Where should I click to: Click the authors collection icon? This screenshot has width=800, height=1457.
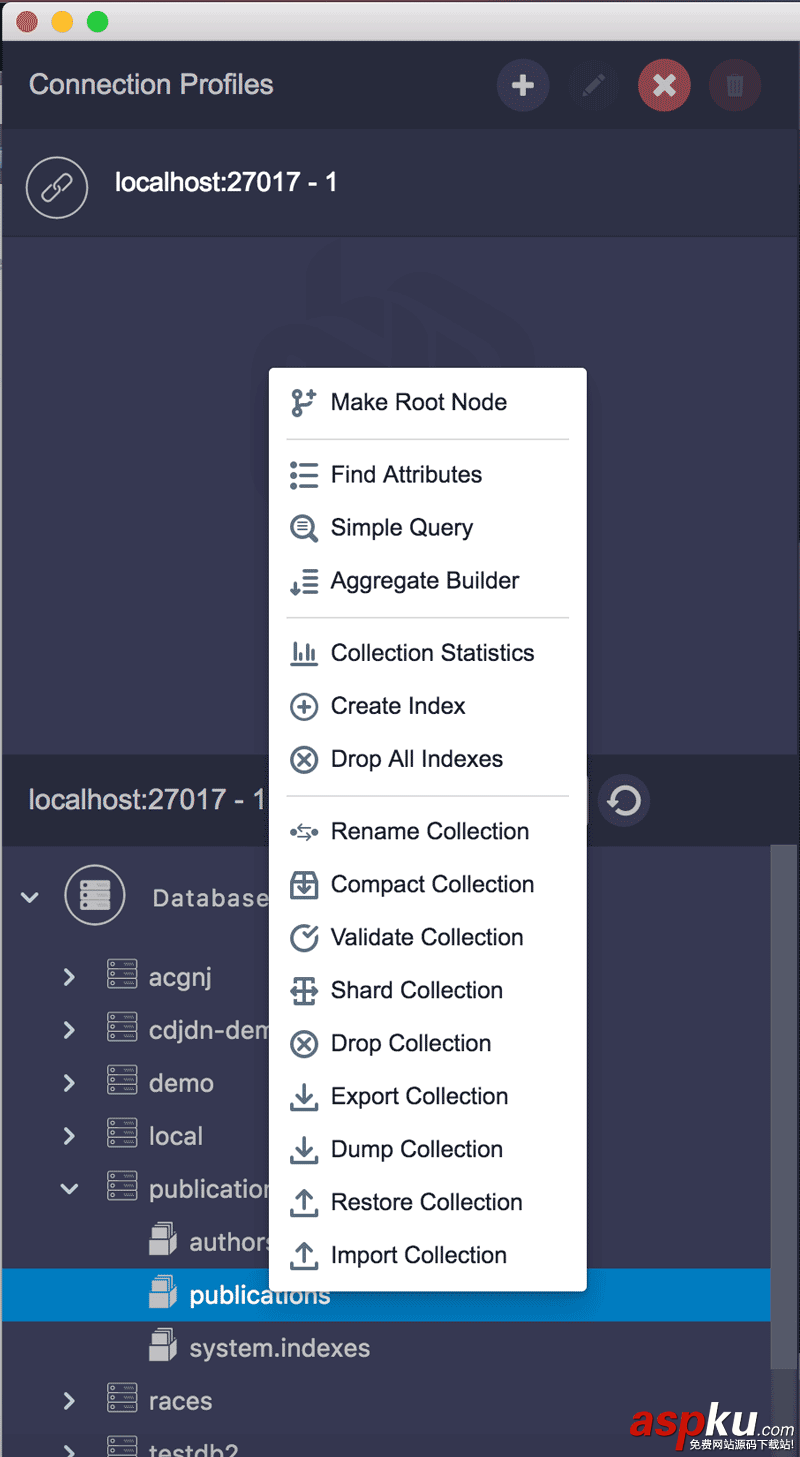point(163,1240)
